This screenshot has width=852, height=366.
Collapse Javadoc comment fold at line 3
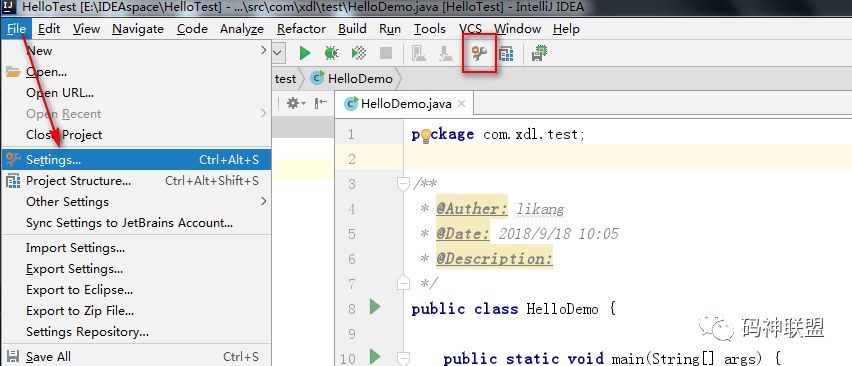[x=403, y=185]
